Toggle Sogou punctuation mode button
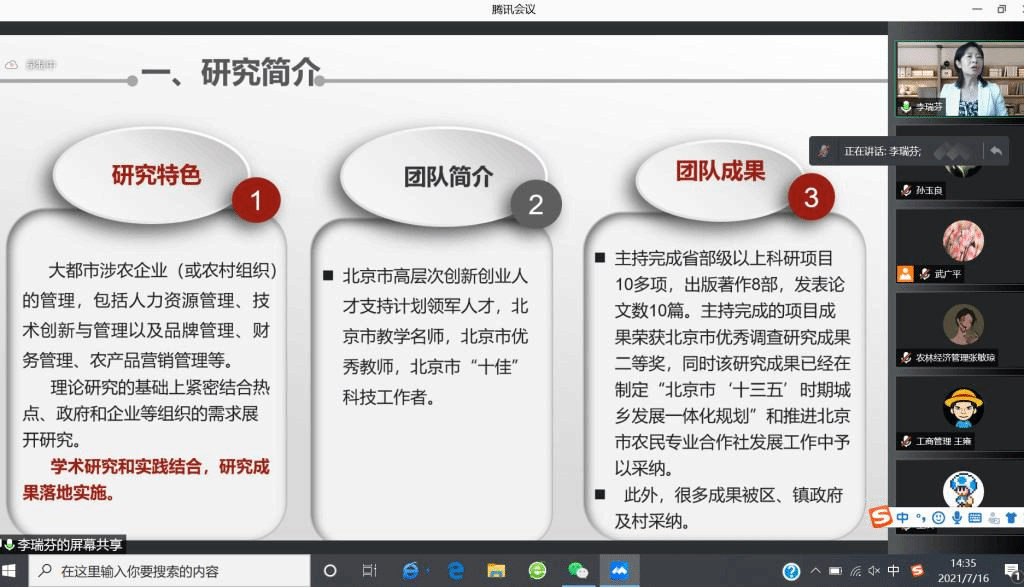Screen dimensions: 1024x587 tap(921, 517)
